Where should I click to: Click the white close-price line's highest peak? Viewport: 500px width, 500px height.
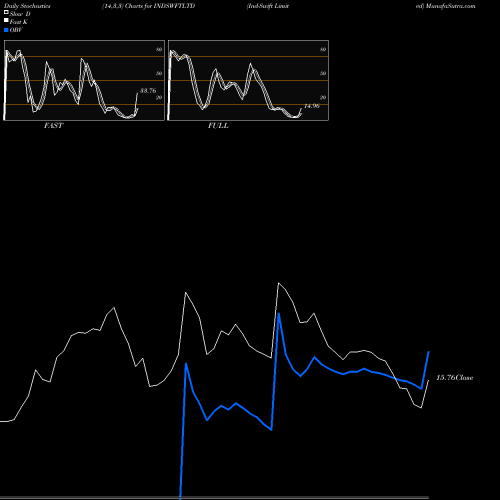coord(279,283)
